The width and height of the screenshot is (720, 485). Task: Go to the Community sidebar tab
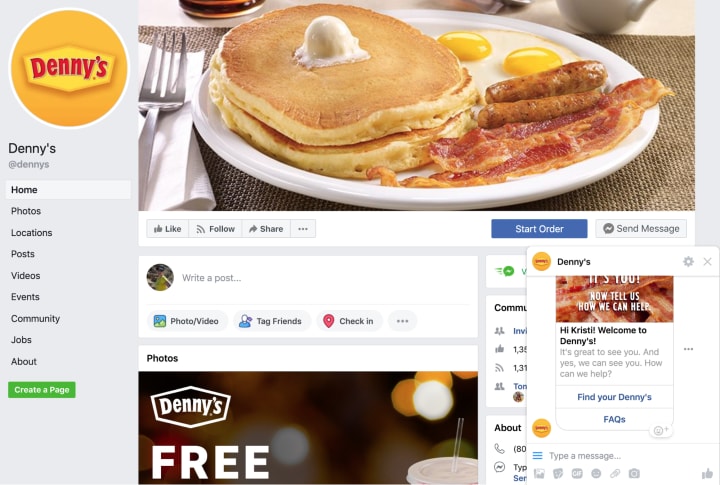tap(35, 319)
